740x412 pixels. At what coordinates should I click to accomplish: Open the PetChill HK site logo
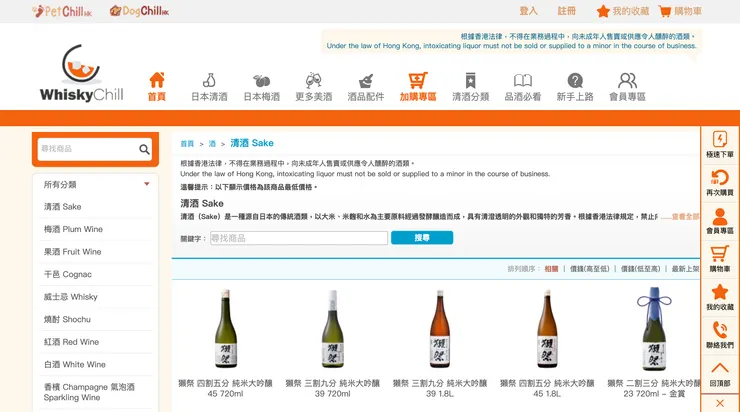62,11
